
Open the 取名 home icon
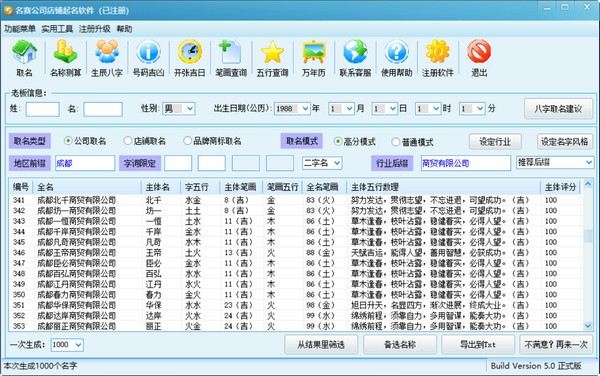24,52
